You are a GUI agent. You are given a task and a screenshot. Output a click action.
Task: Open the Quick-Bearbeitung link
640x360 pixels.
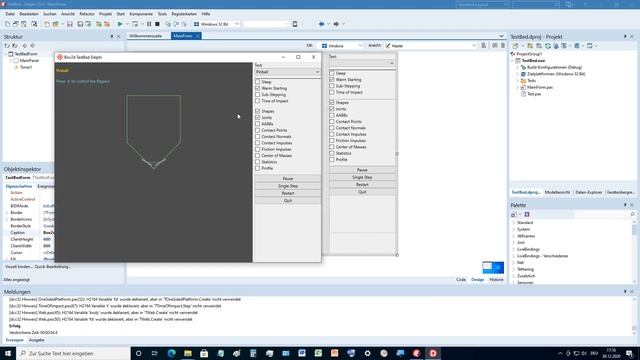53,267
